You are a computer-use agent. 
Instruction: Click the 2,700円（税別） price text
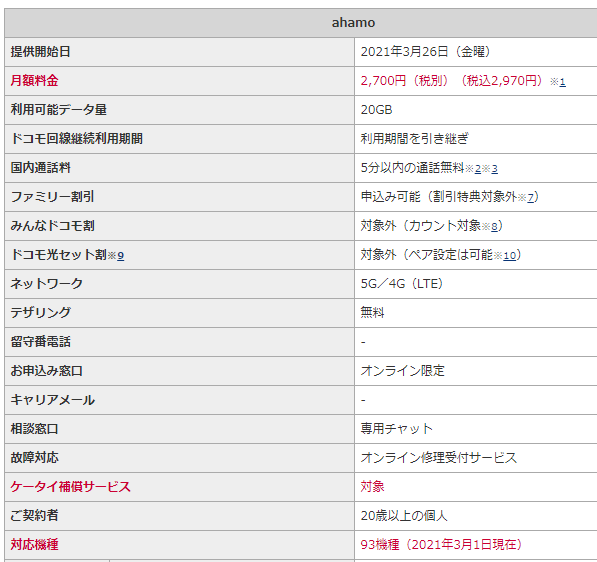pos(404,81)
